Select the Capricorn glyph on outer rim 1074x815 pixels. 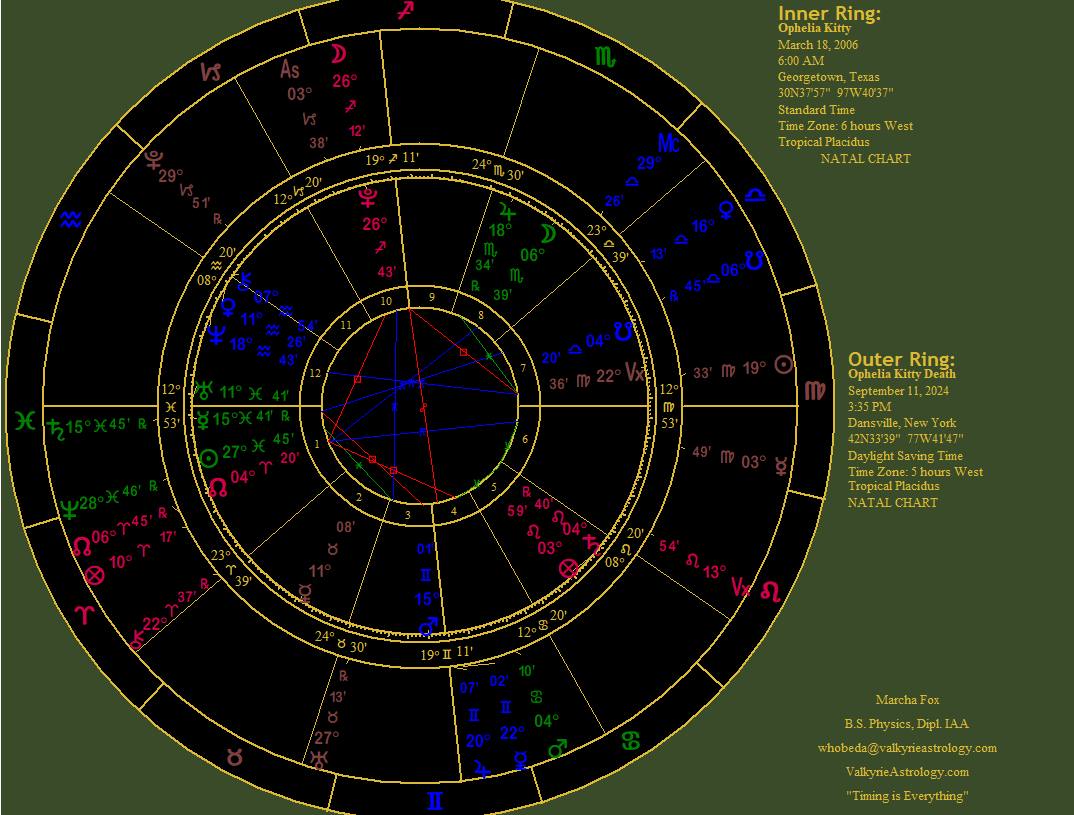pyautogui.click(x=211, y=72)
